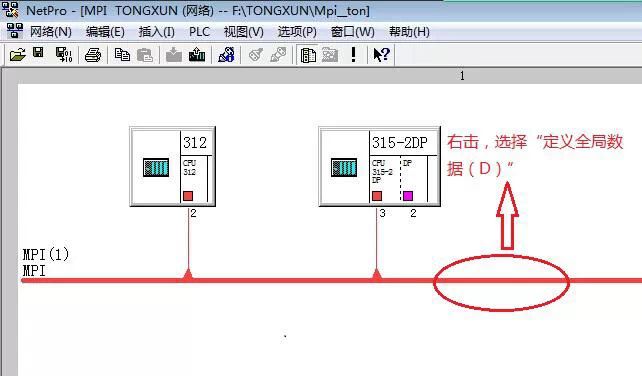The height and width of the screenshot is (376, 642).
Task: Open the 插入(I) menu
Action: 156,32
